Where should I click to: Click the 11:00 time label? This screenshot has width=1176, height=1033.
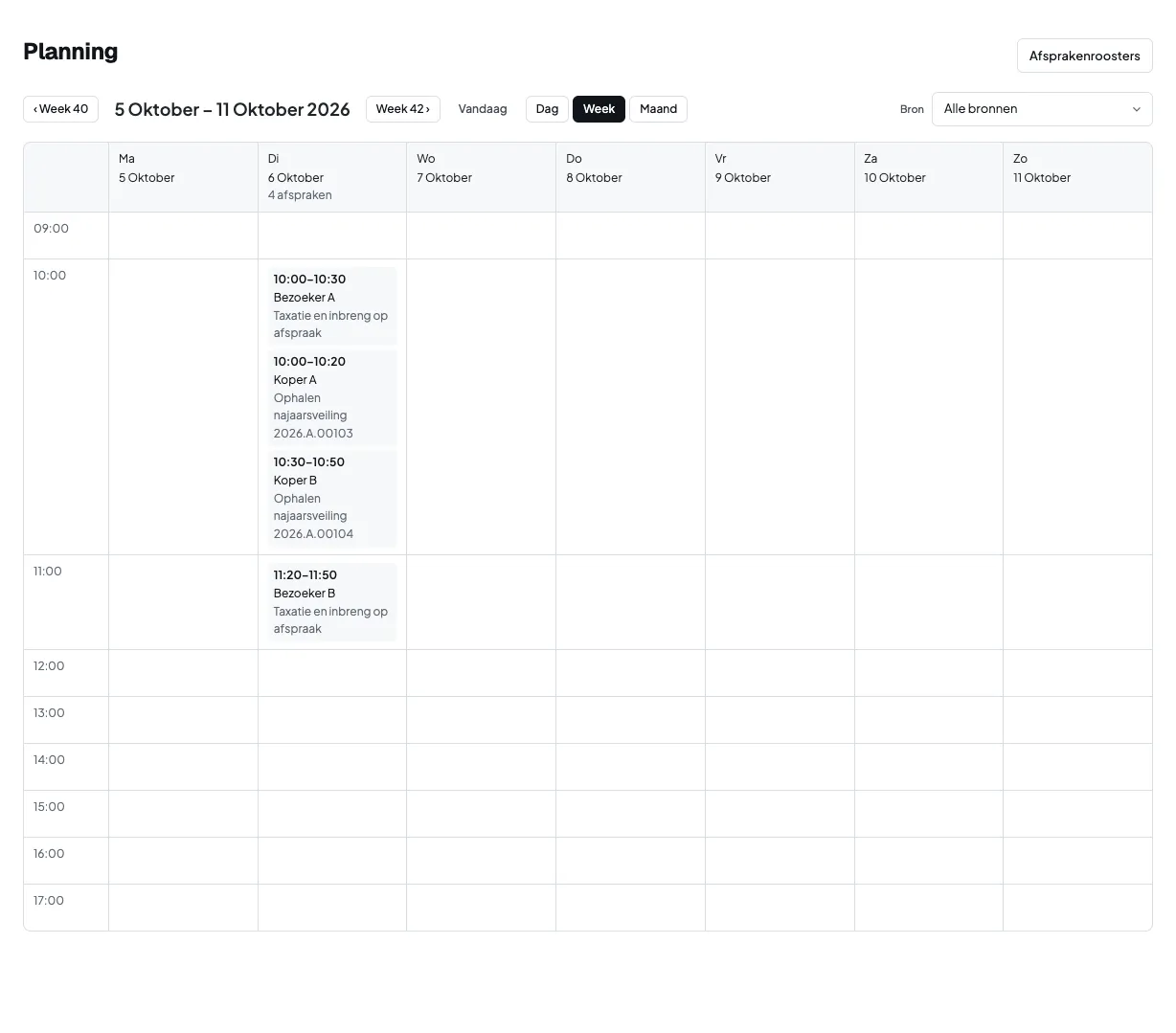(48, 572)
